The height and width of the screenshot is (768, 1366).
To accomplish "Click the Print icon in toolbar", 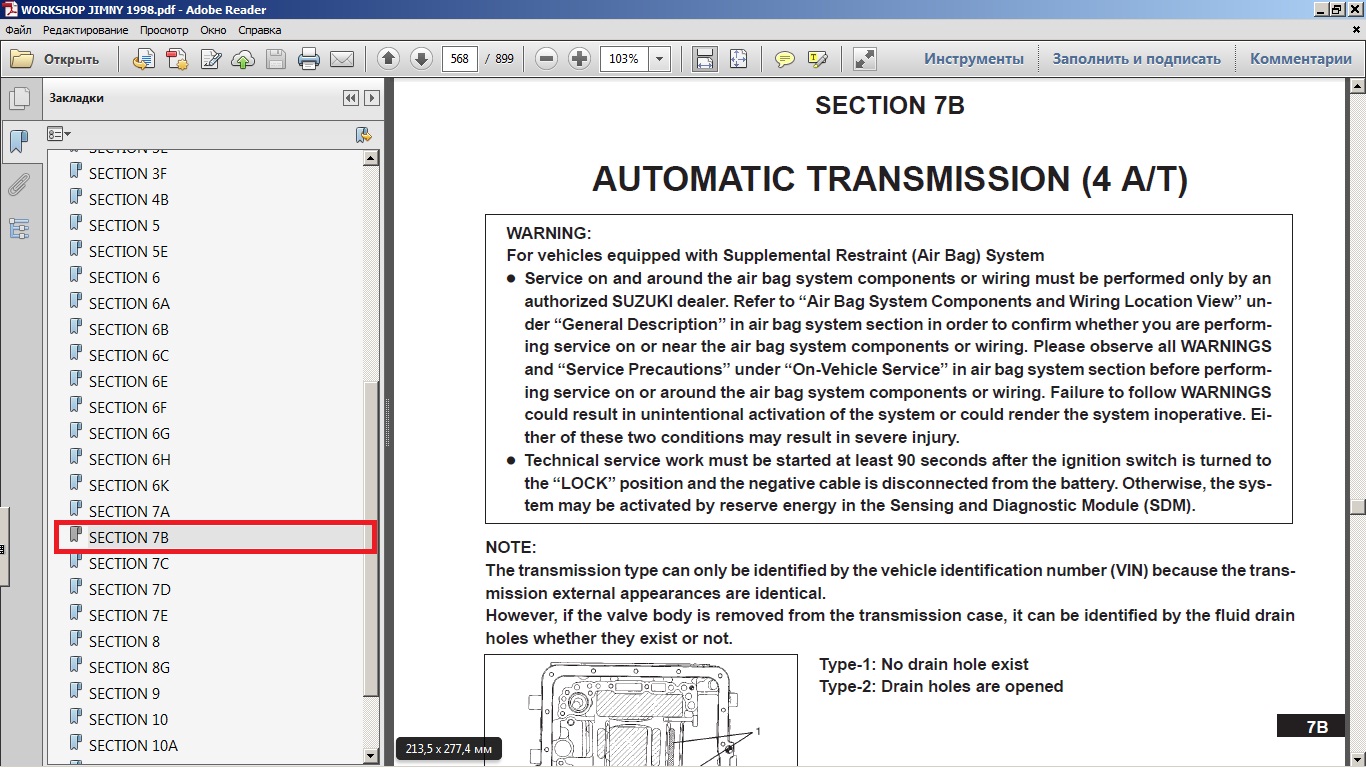I will pyautogui.click(x=309, y=59).
